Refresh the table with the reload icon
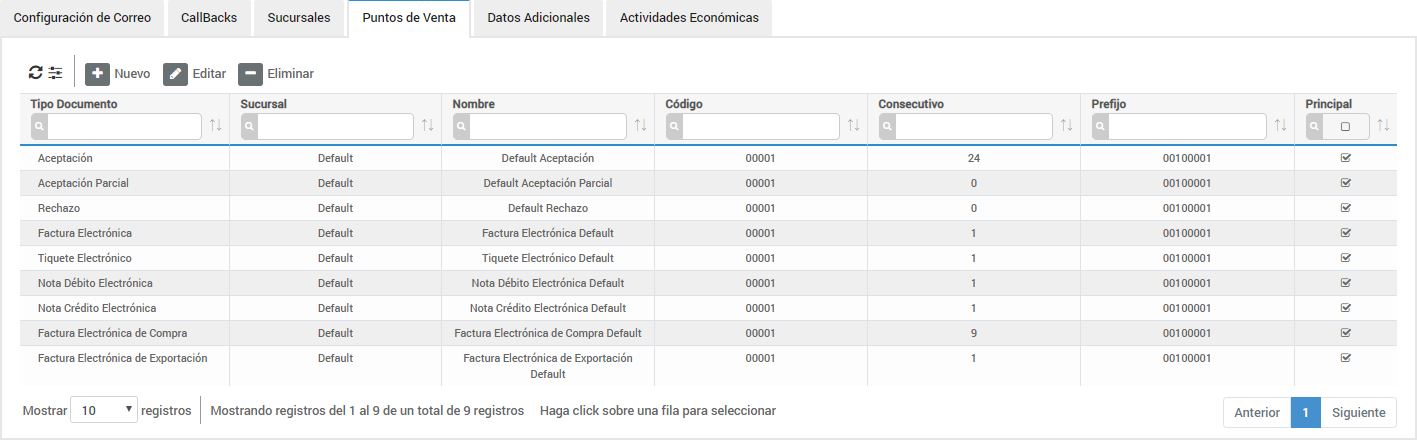Screen dimensions: 1417x440 [x=36, y=73]
